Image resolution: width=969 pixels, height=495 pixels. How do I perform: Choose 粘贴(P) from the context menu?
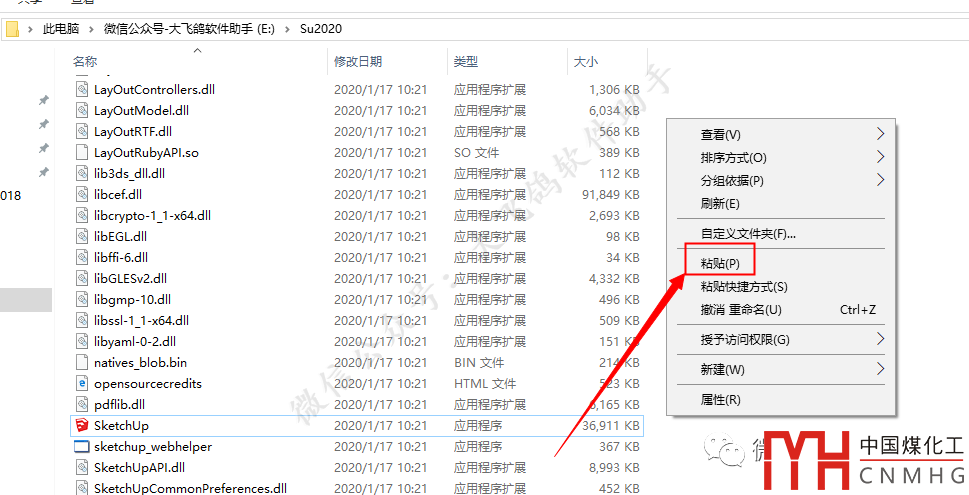(720, 264)
